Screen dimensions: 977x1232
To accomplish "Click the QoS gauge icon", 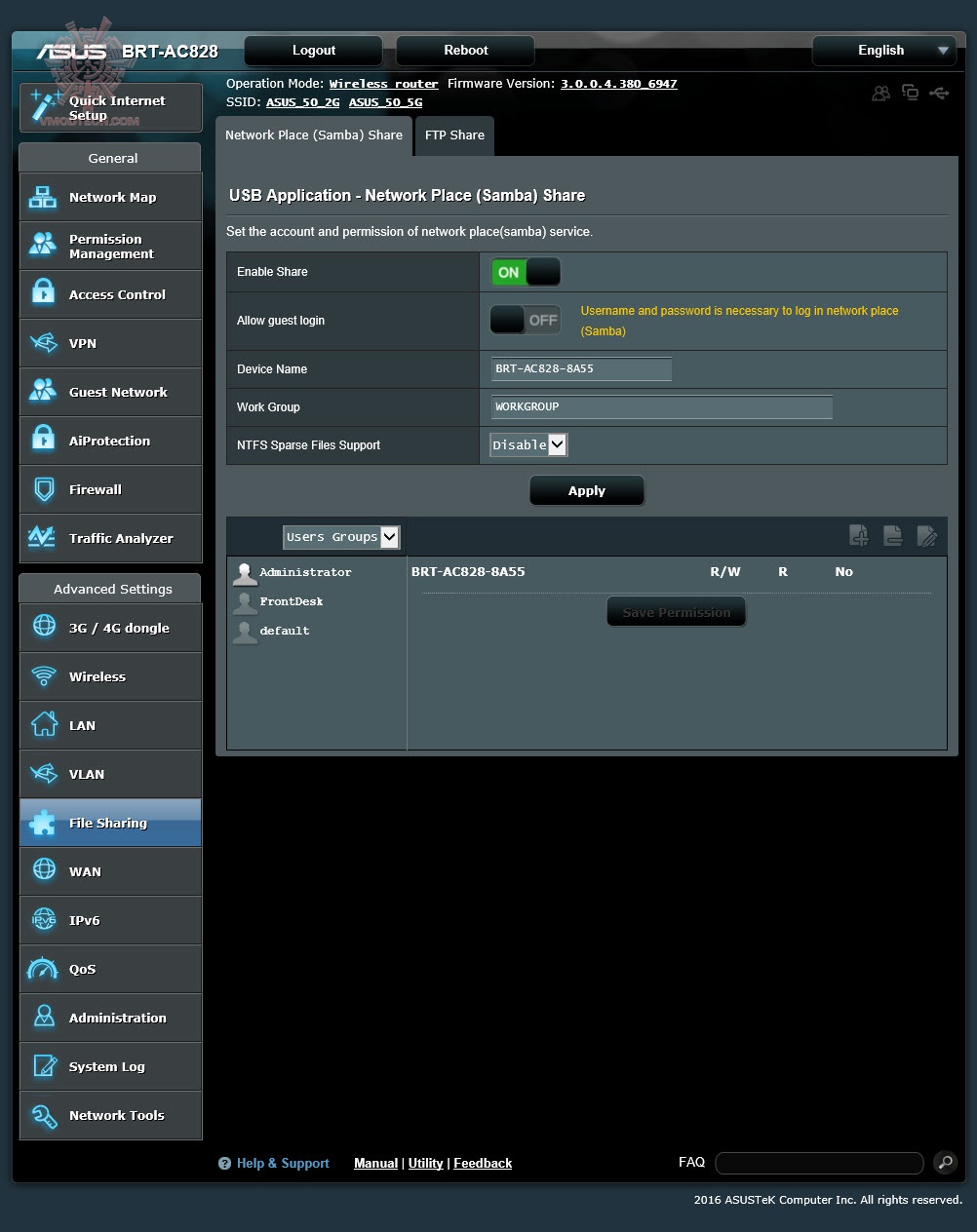I will coord(44,969).
